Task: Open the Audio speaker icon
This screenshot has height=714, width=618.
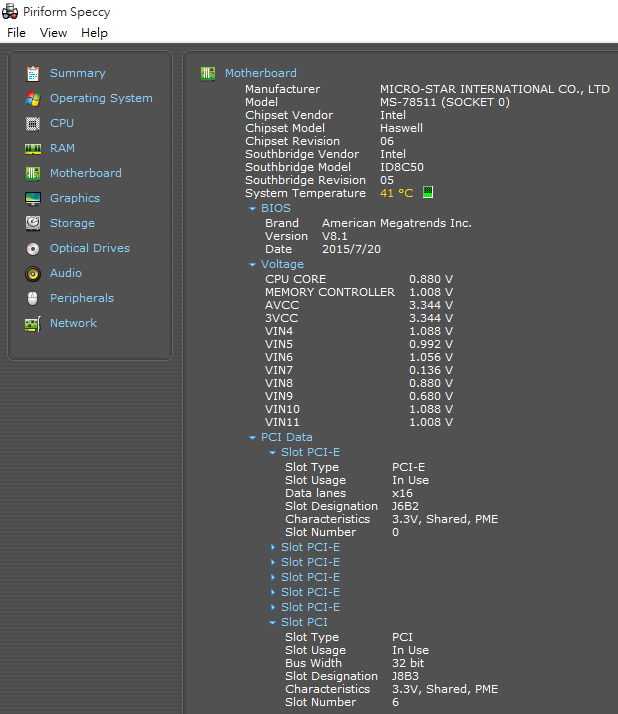Action: 33,273
